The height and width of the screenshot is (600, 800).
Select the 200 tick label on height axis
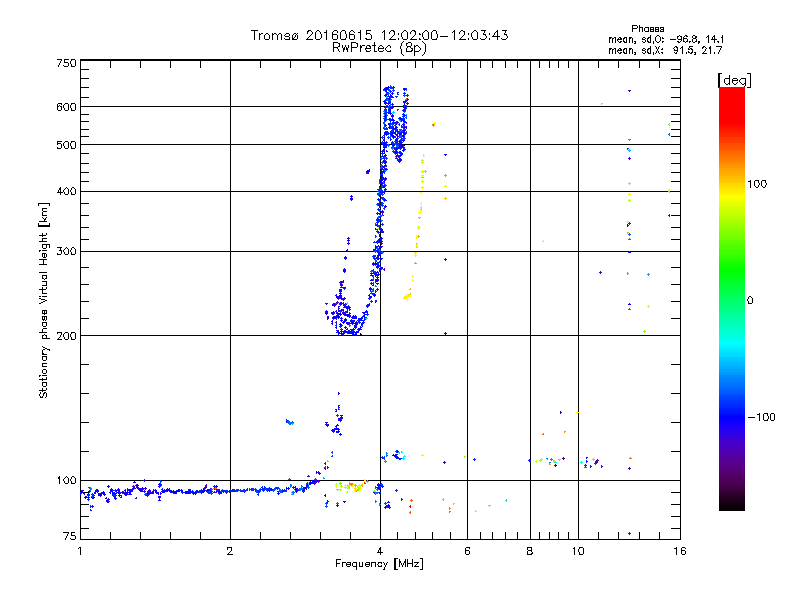pyautogui.click(x=66, y=336)
